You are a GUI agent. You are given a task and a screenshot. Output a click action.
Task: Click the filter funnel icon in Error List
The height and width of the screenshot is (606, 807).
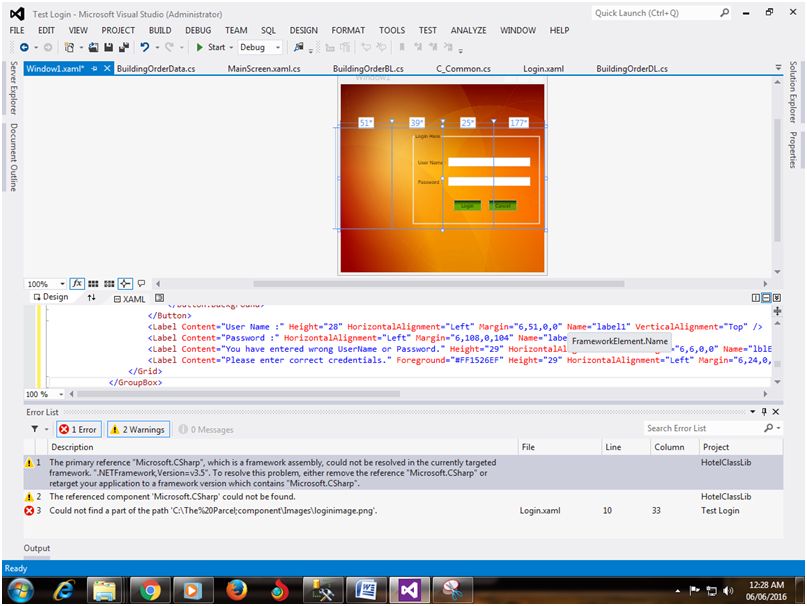34,429
